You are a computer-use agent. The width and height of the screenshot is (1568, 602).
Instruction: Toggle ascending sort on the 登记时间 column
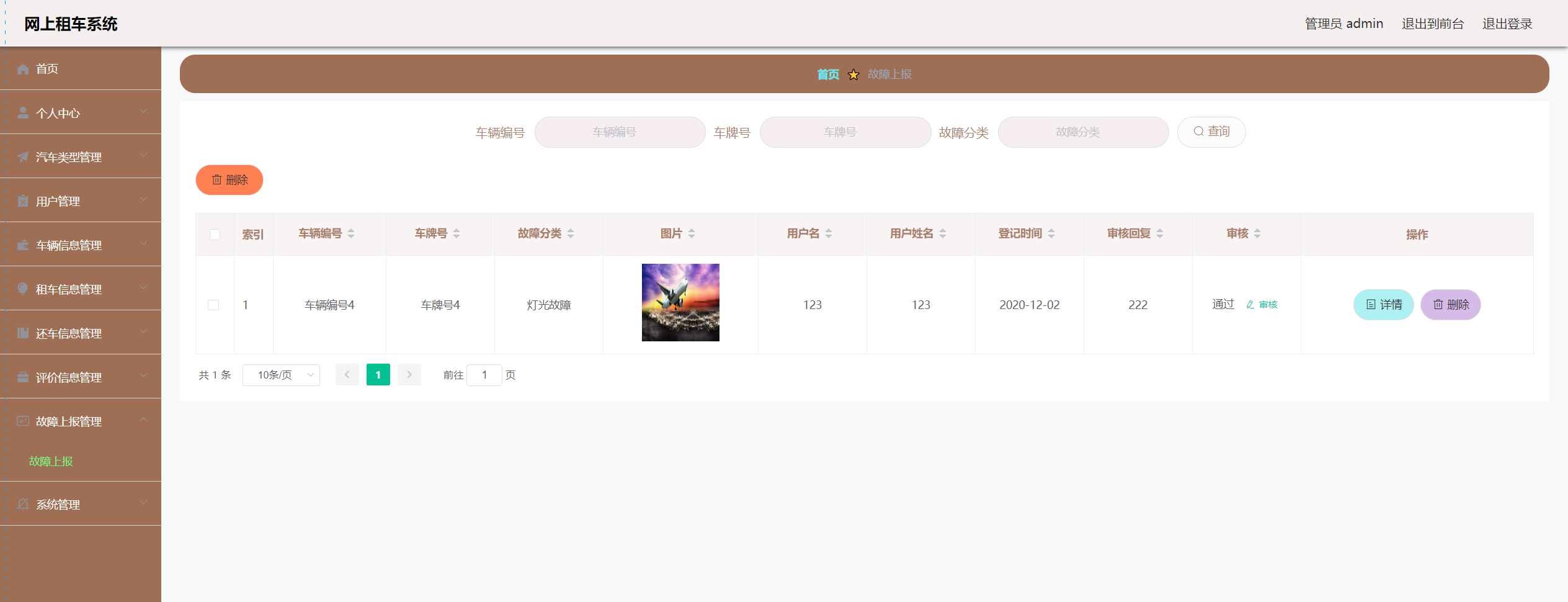pyautogui.click(x=1051, y=230)
